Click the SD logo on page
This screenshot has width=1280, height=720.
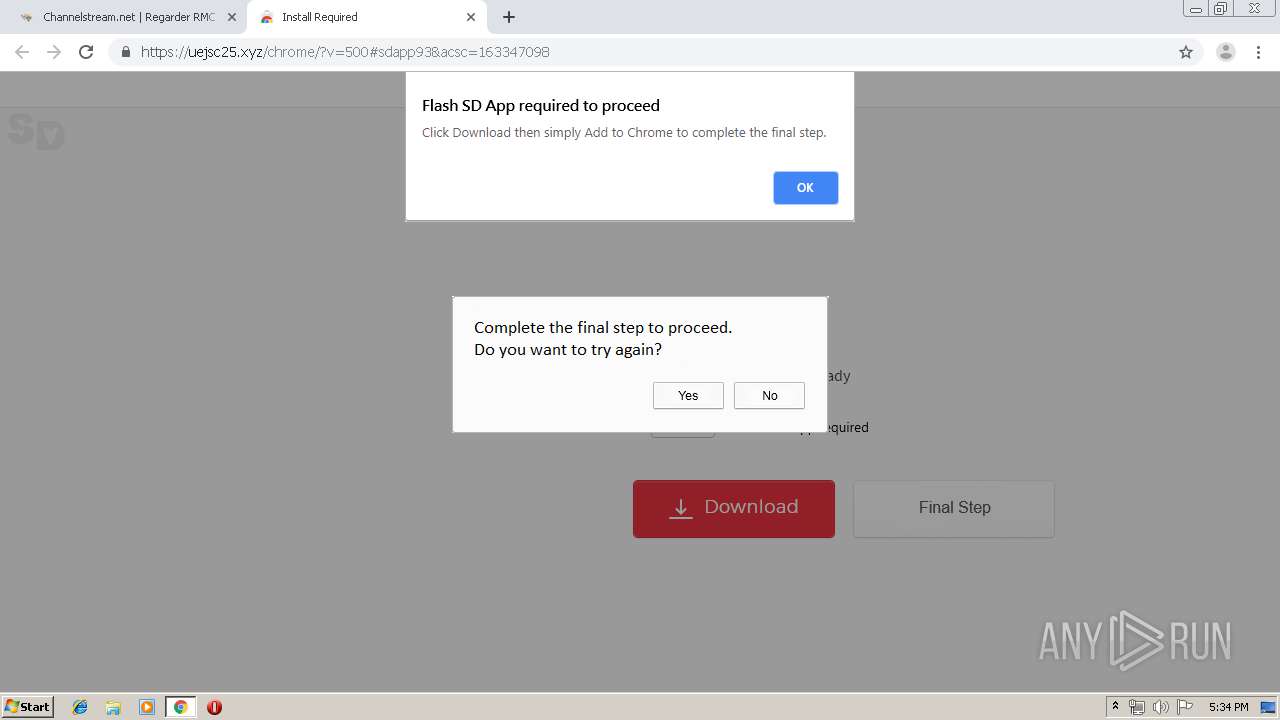click(x=36, y=131)
